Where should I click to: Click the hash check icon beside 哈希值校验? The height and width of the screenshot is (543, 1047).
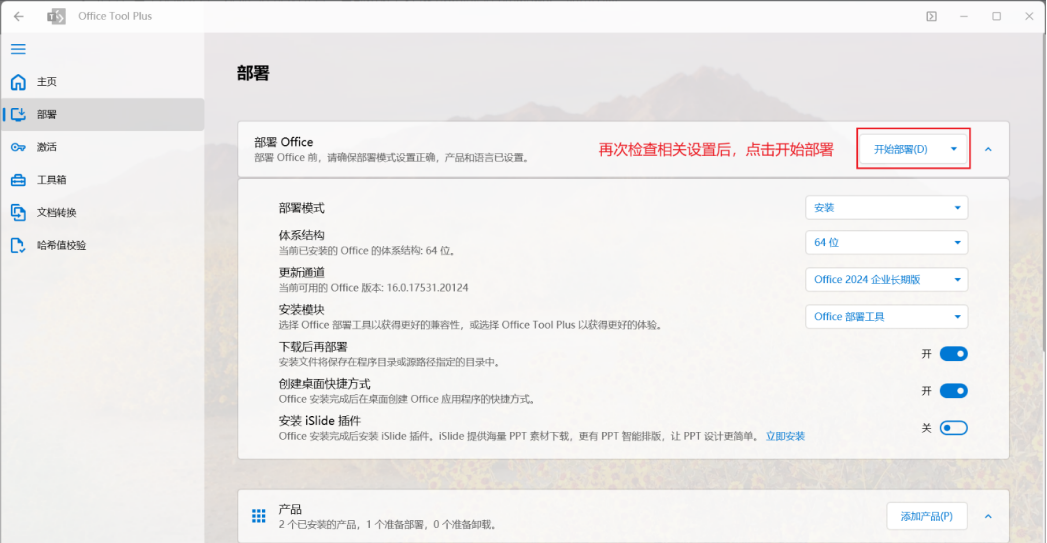point(18,245)
